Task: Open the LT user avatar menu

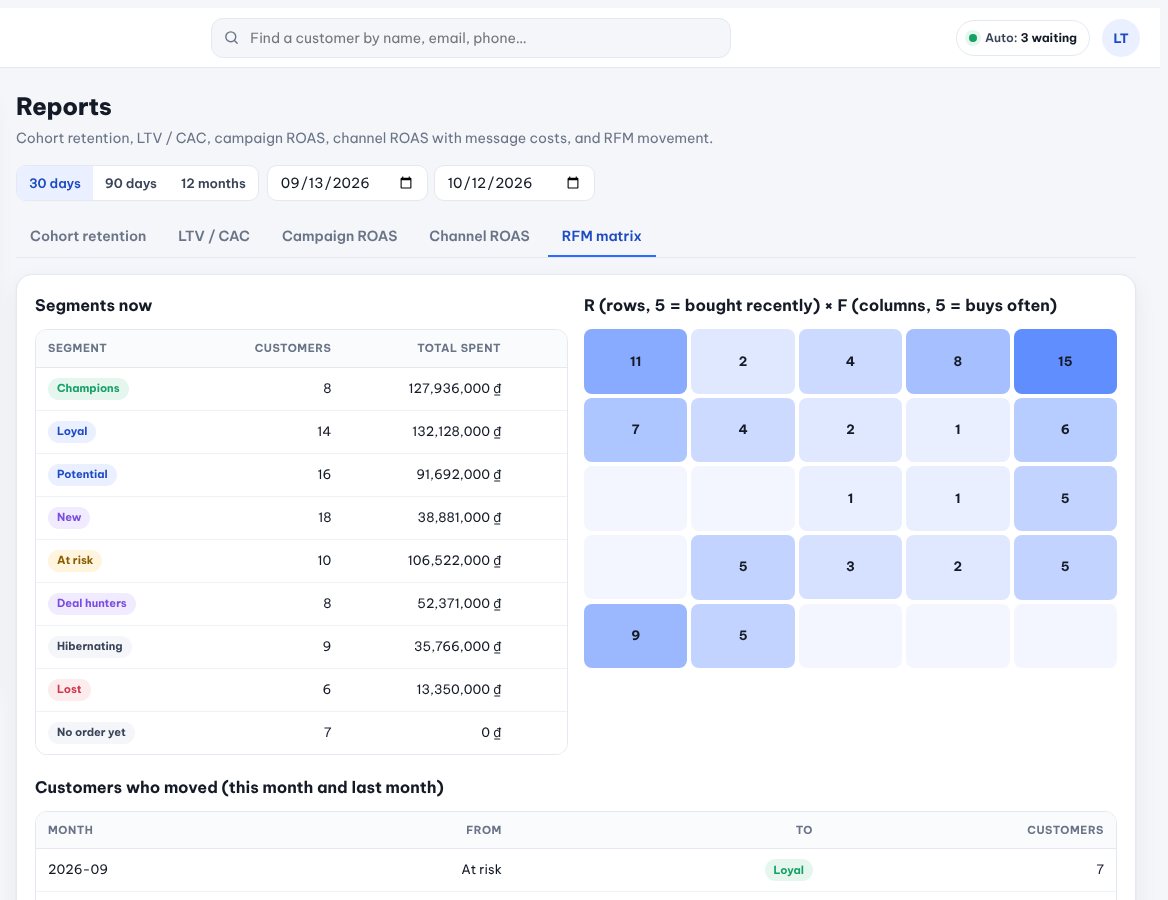Action: pos(1120,38)
